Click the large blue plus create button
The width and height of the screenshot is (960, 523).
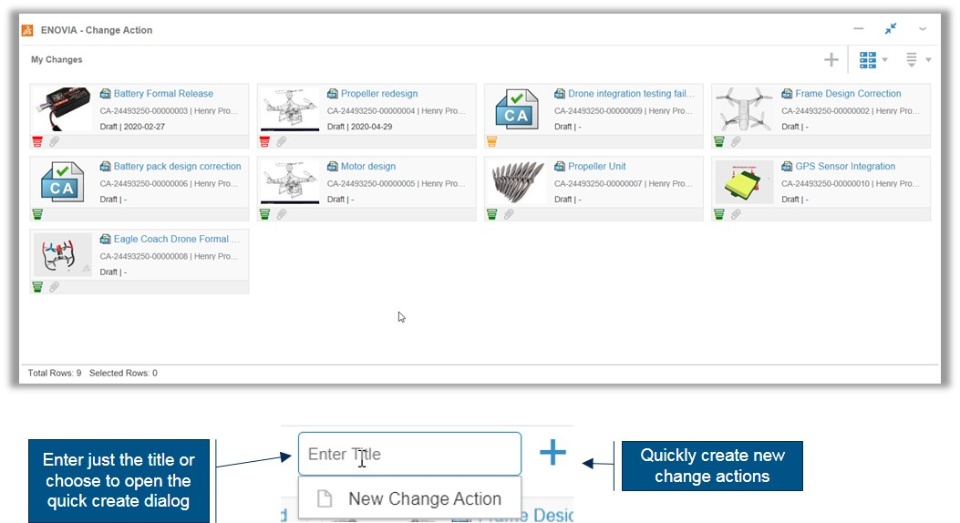[x=553, y=453]
